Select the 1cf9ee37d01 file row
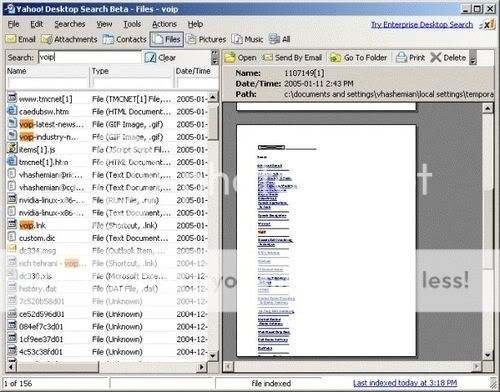The height and width of the screenshot is (392, 500). 107,339
